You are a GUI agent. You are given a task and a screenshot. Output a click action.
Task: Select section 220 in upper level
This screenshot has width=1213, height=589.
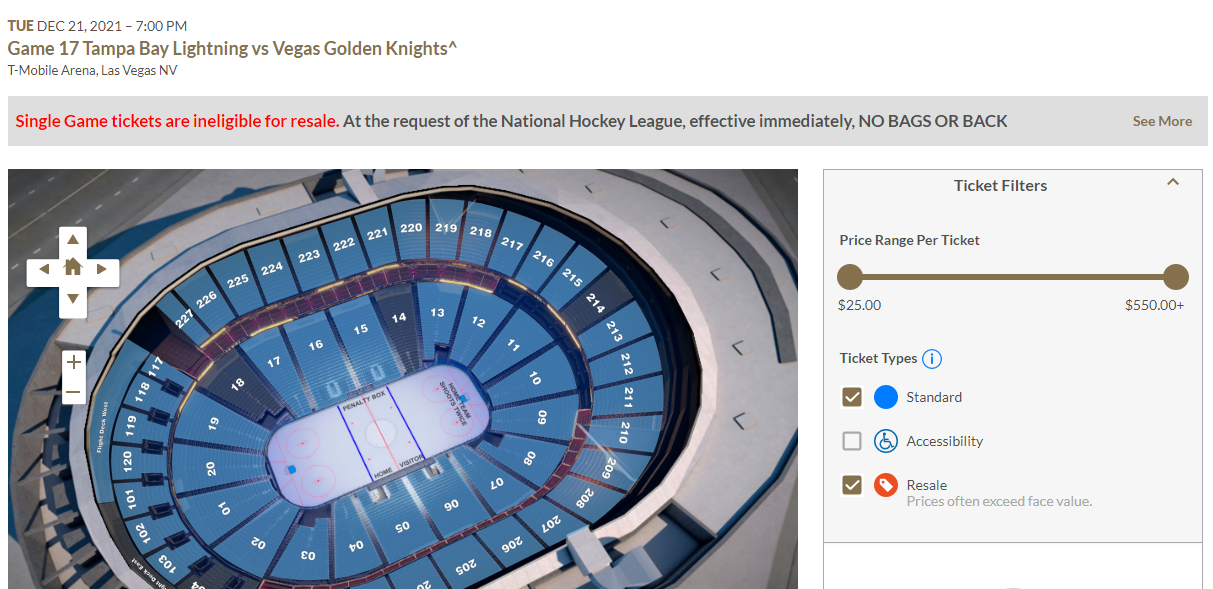[x=411, y=228]
